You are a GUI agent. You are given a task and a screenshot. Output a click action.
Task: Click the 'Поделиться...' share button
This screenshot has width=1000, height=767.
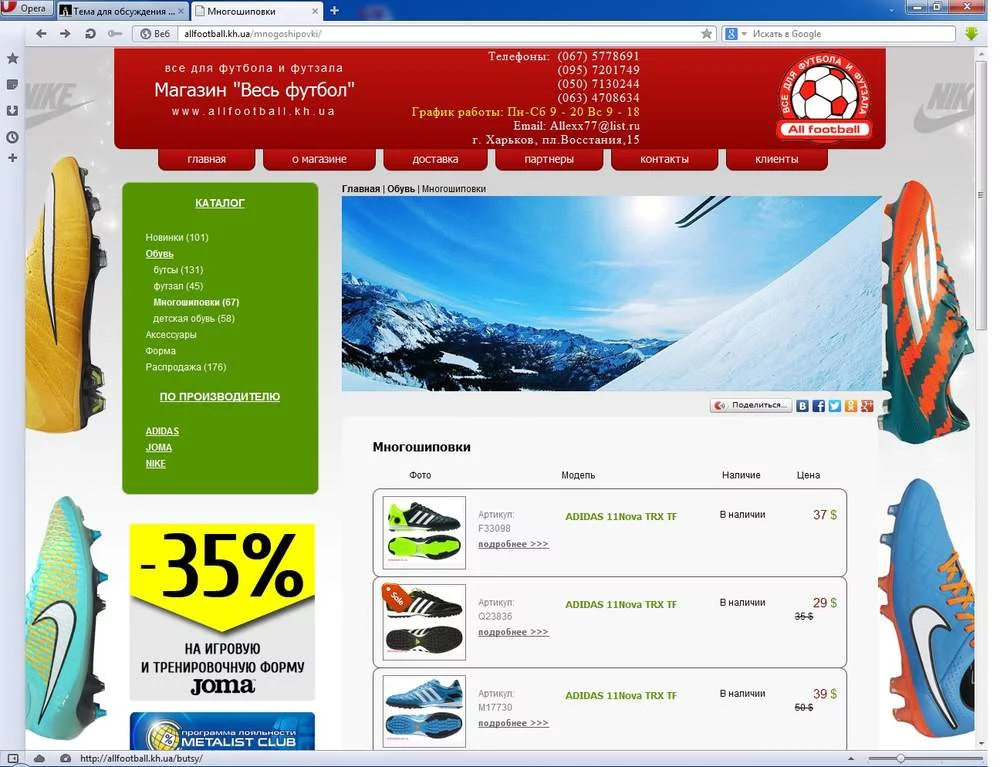[x=751, y=405]
